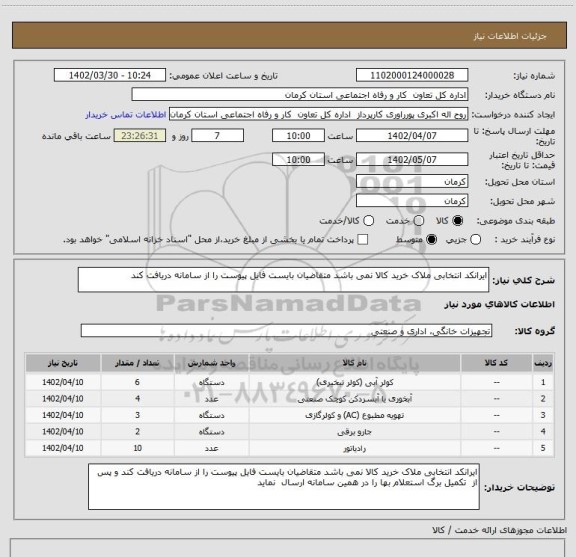Toggle Islamic treasury bonds payment checkbox
The width and height of the screenshot is (576, 557).
pyautogui.click(x=363, y=240)
